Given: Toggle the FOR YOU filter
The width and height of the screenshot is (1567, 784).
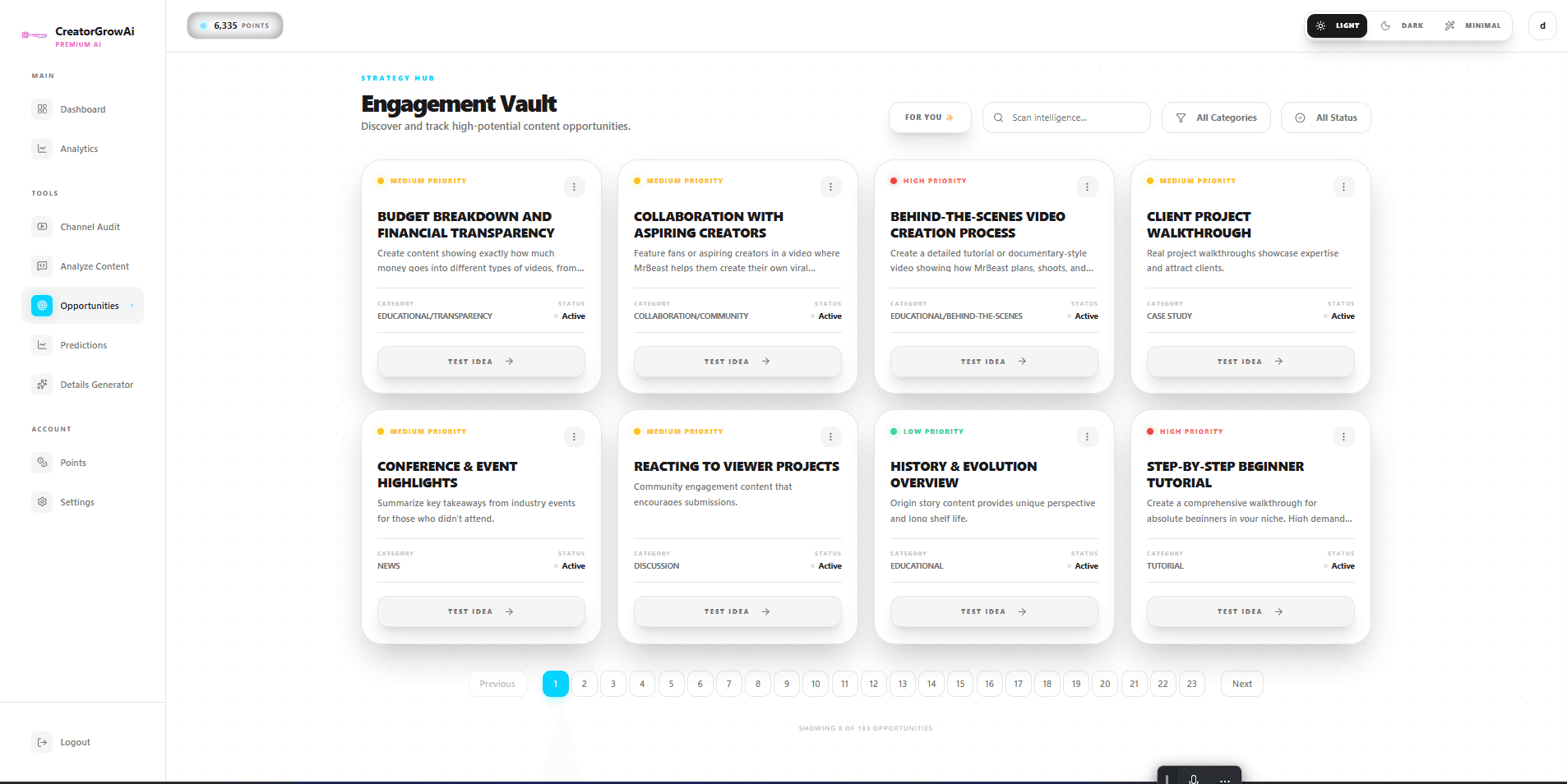Looking at the screenshot, I should click(x=929, y=118).
